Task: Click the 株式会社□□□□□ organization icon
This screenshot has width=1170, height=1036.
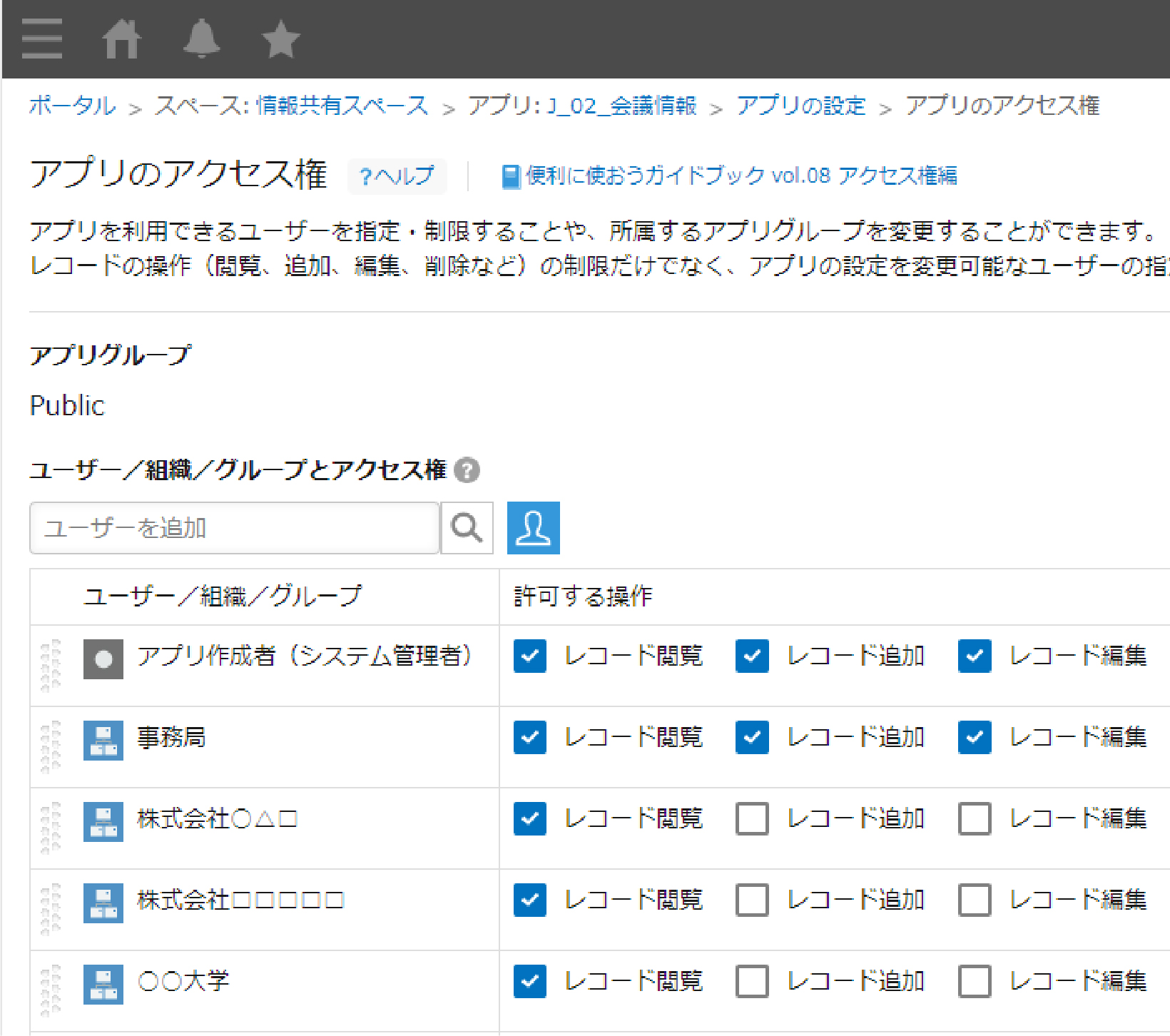Action: pos(103,903)
